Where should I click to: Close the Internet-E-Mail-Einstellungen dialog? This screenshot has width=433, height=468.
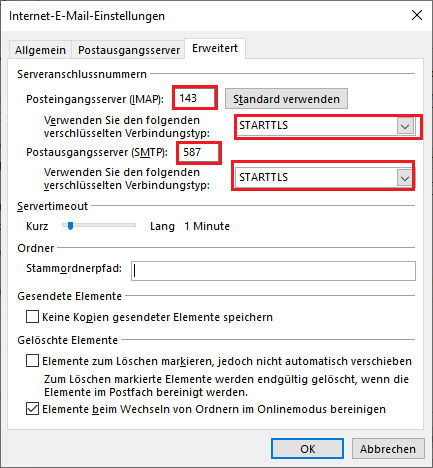417,15
